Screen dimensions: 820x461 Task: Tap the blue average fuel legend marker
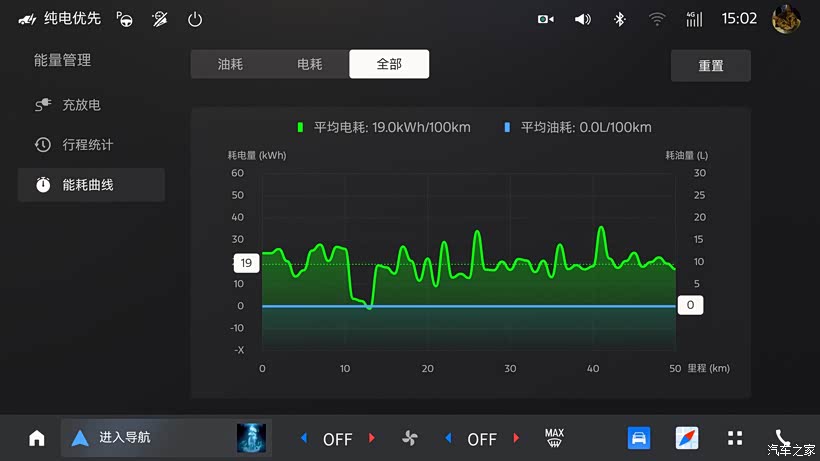(507, 127)
